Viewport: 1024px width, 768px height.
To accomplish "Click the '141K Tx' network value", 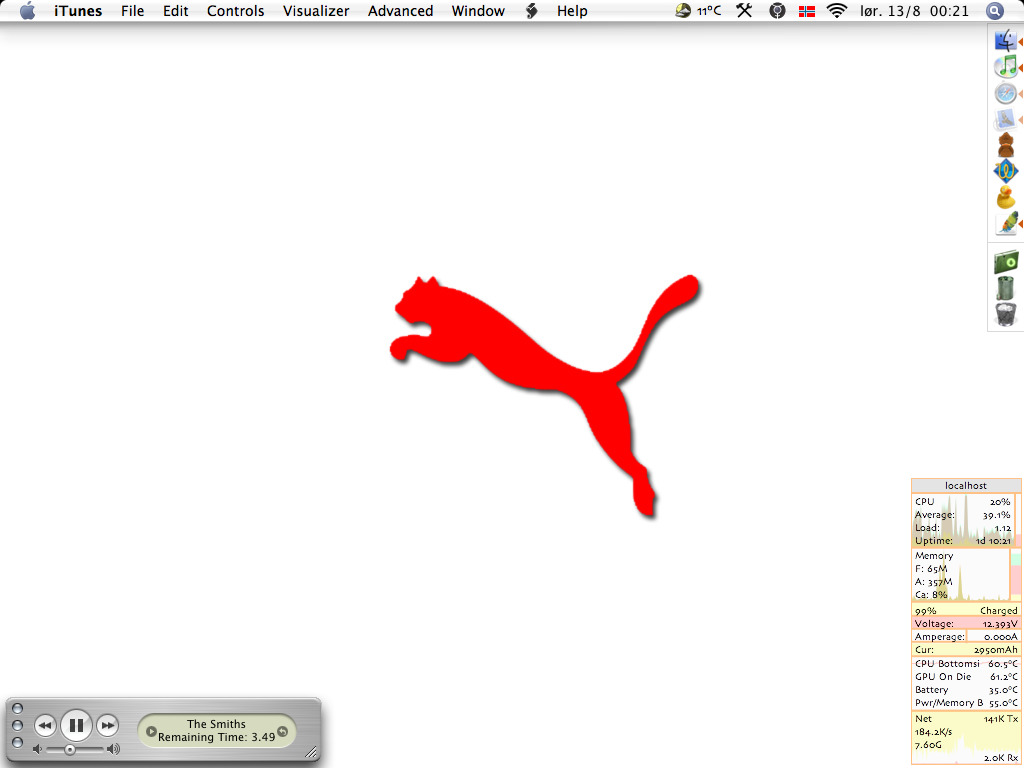I will click(x=1001, y=719).
